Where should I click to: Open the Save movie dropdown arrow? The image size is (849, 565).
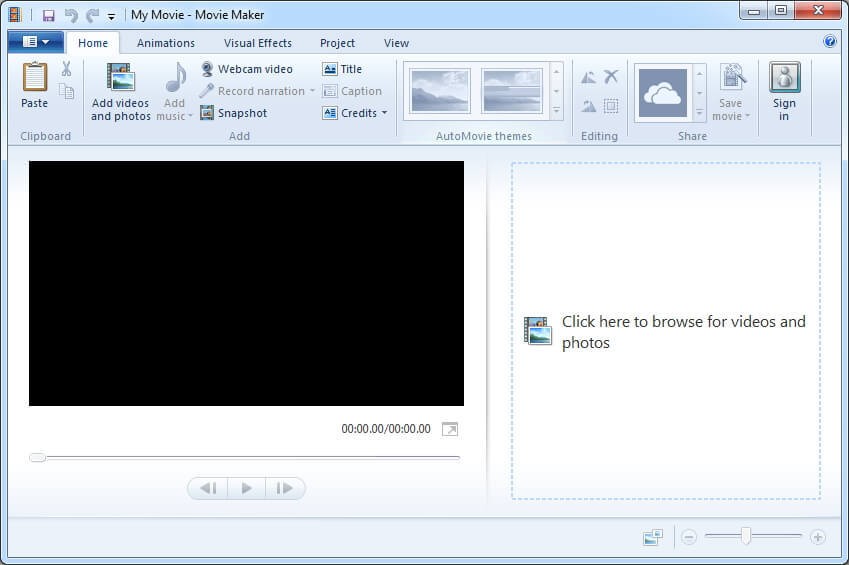pos(747,116)
